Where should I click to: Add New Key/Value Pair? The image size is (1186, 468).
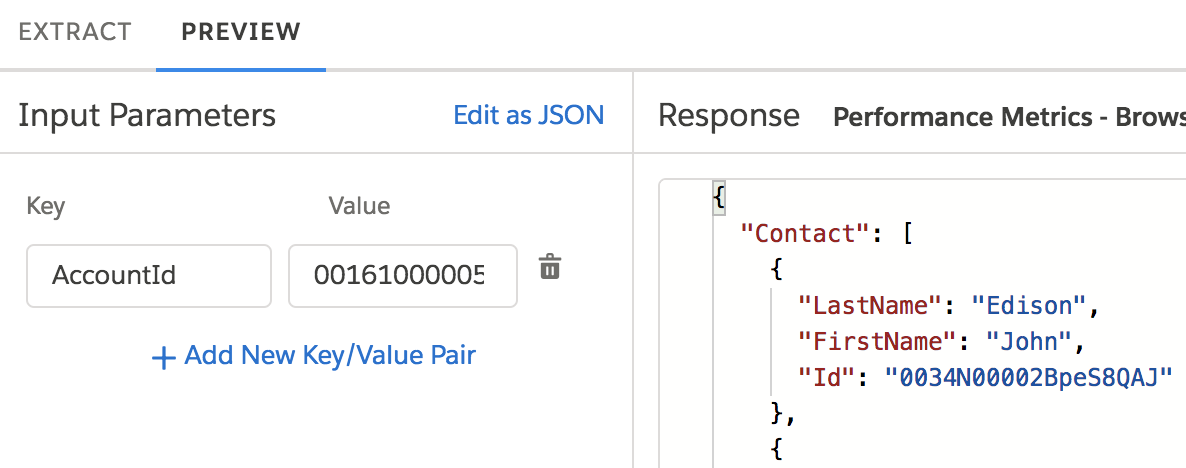coord(314,355)
